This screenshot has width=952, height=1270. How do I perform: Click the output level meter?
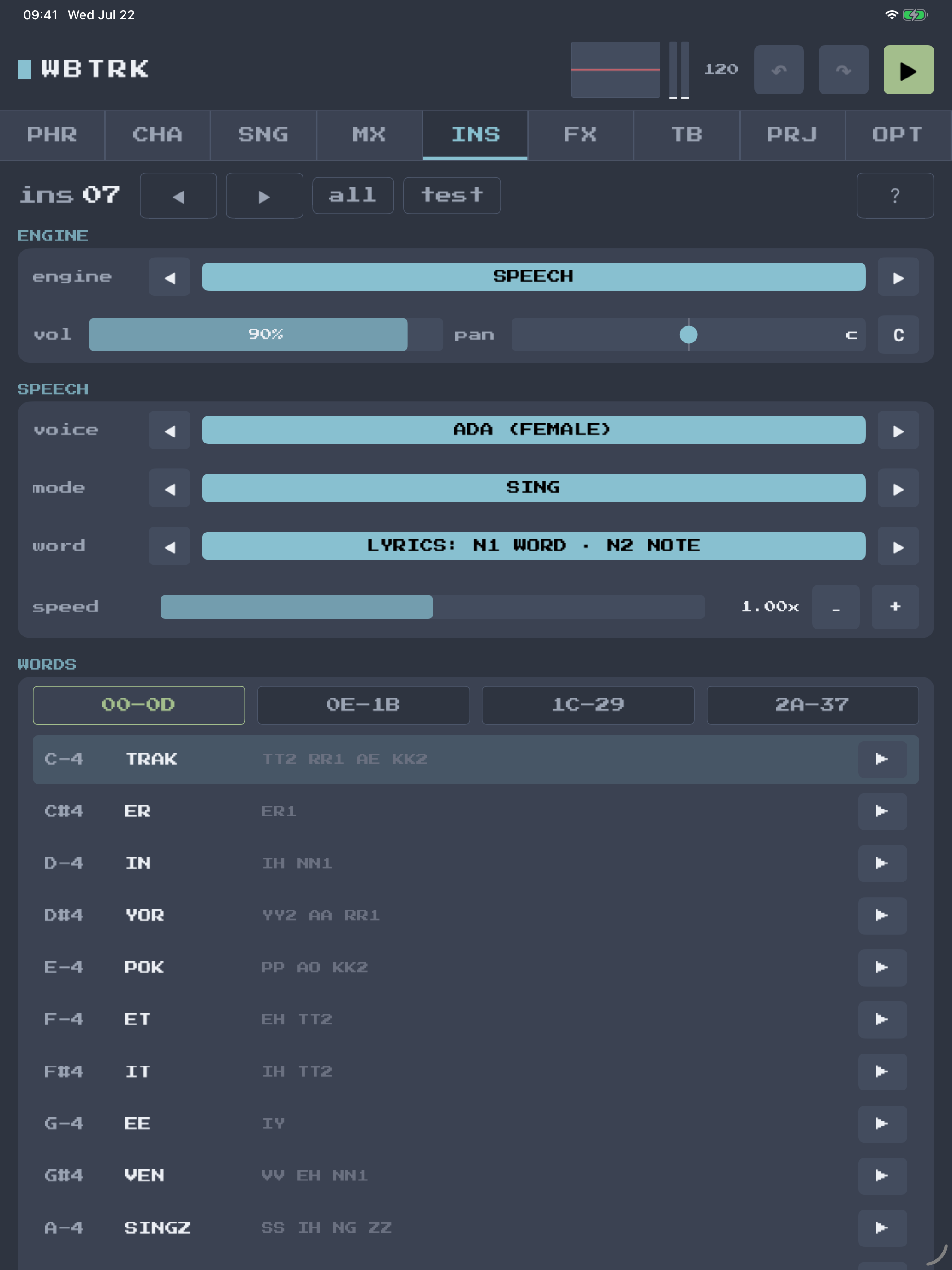(x=679, y=70)
